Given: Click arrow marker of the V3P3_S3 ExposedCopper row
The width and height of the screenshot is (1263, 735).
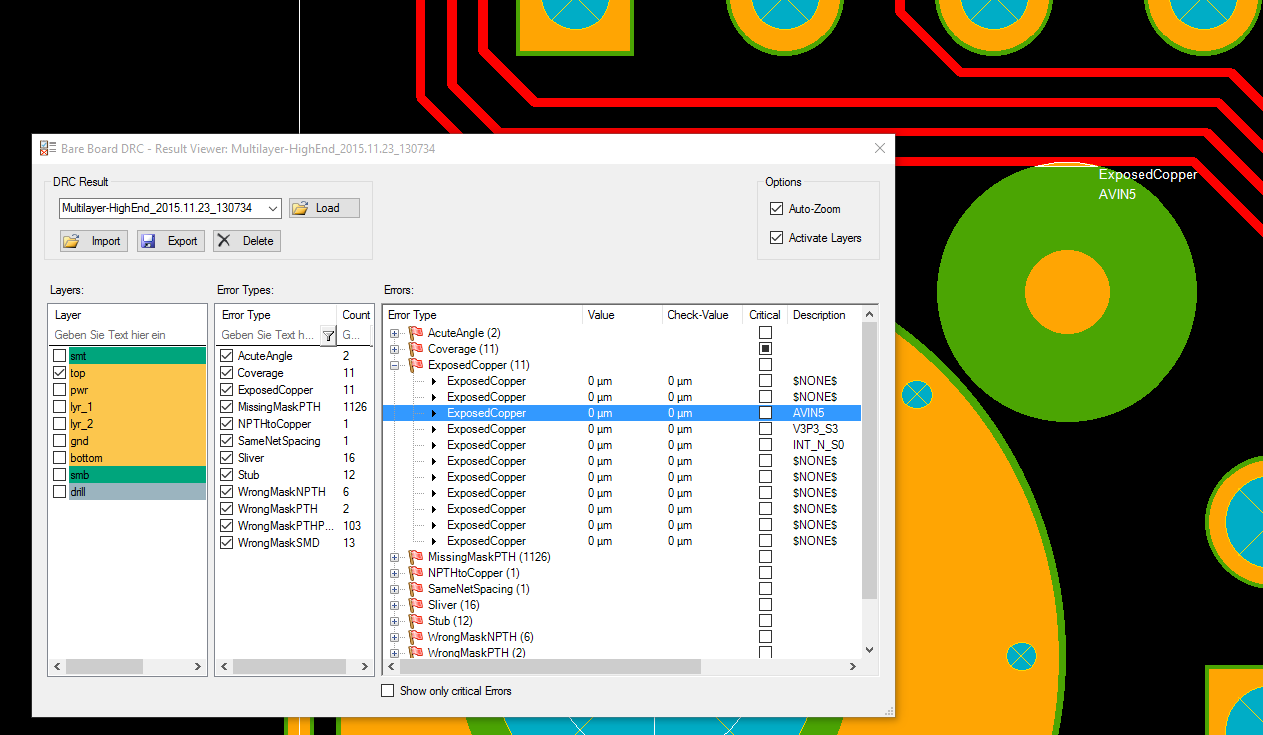Looking at the screenshot, I should pyautogui.click(x=435, y=429).
